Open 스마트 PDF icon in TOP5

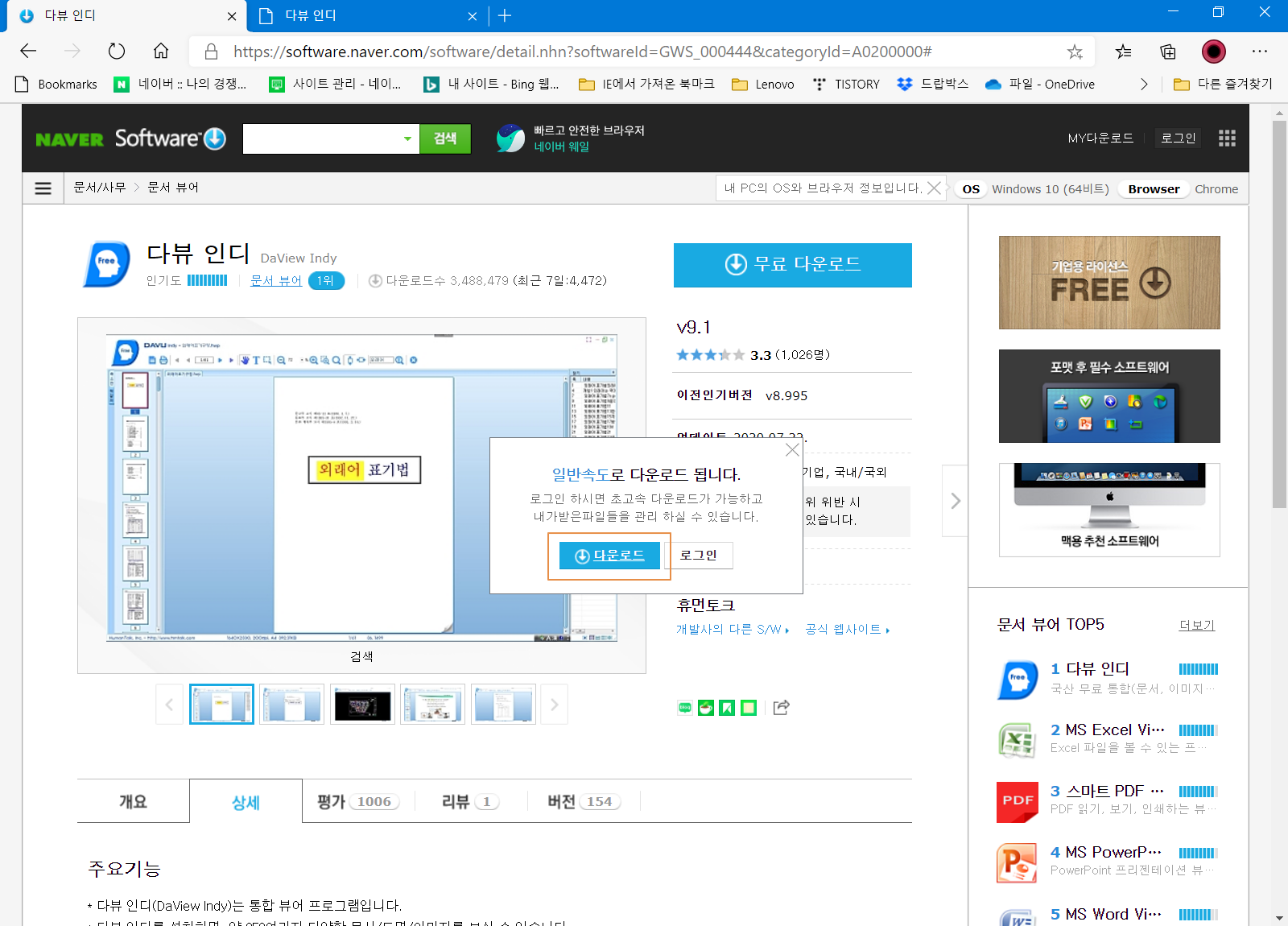tap(1018, 802)
